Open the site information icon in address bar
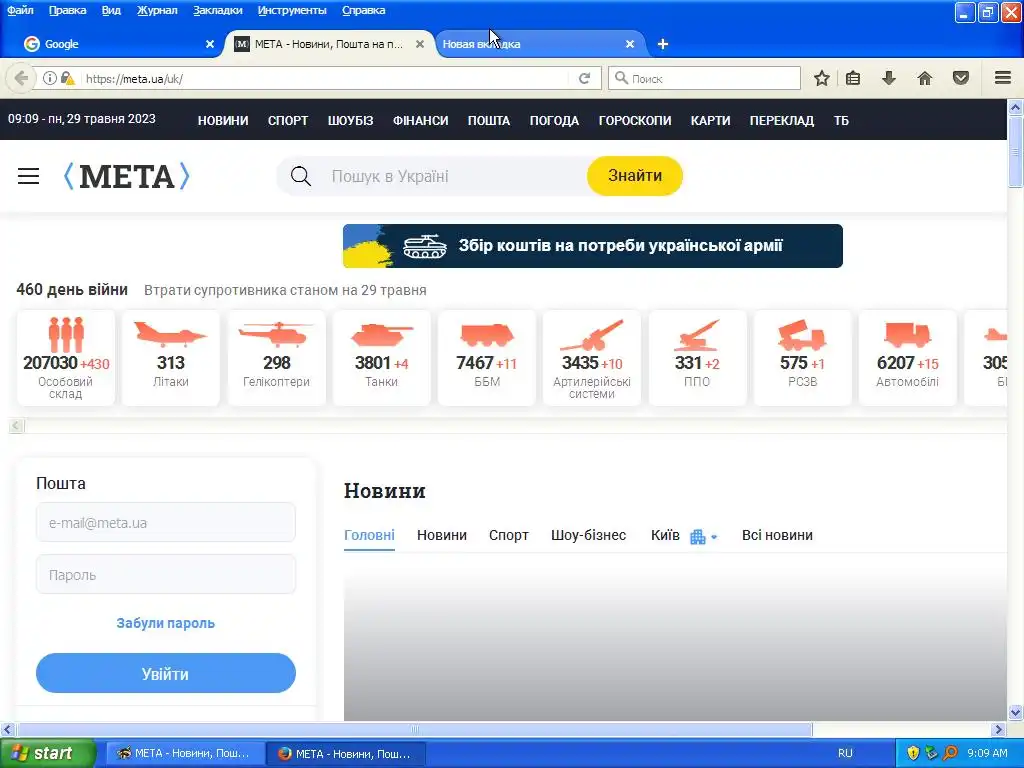 point(50,78)
